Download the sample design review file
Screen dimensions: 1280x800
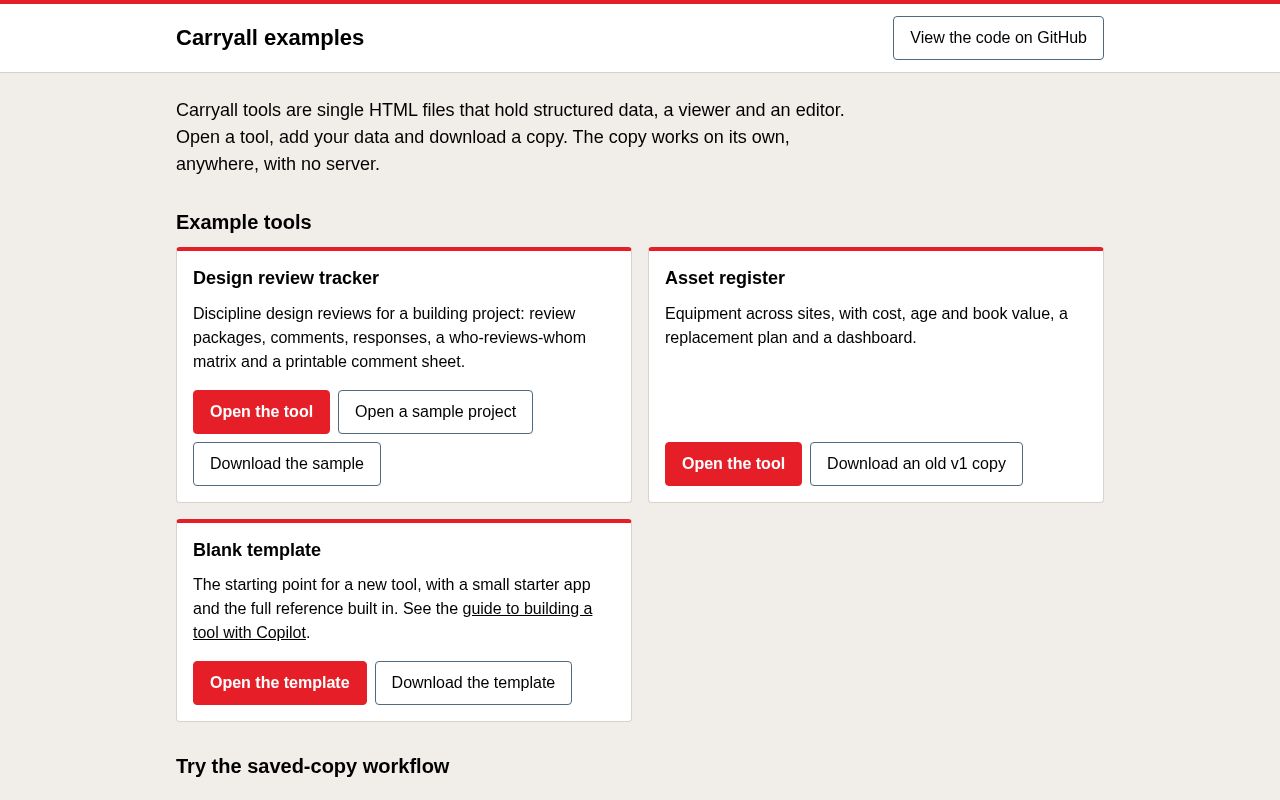click(x=287, y=464)
